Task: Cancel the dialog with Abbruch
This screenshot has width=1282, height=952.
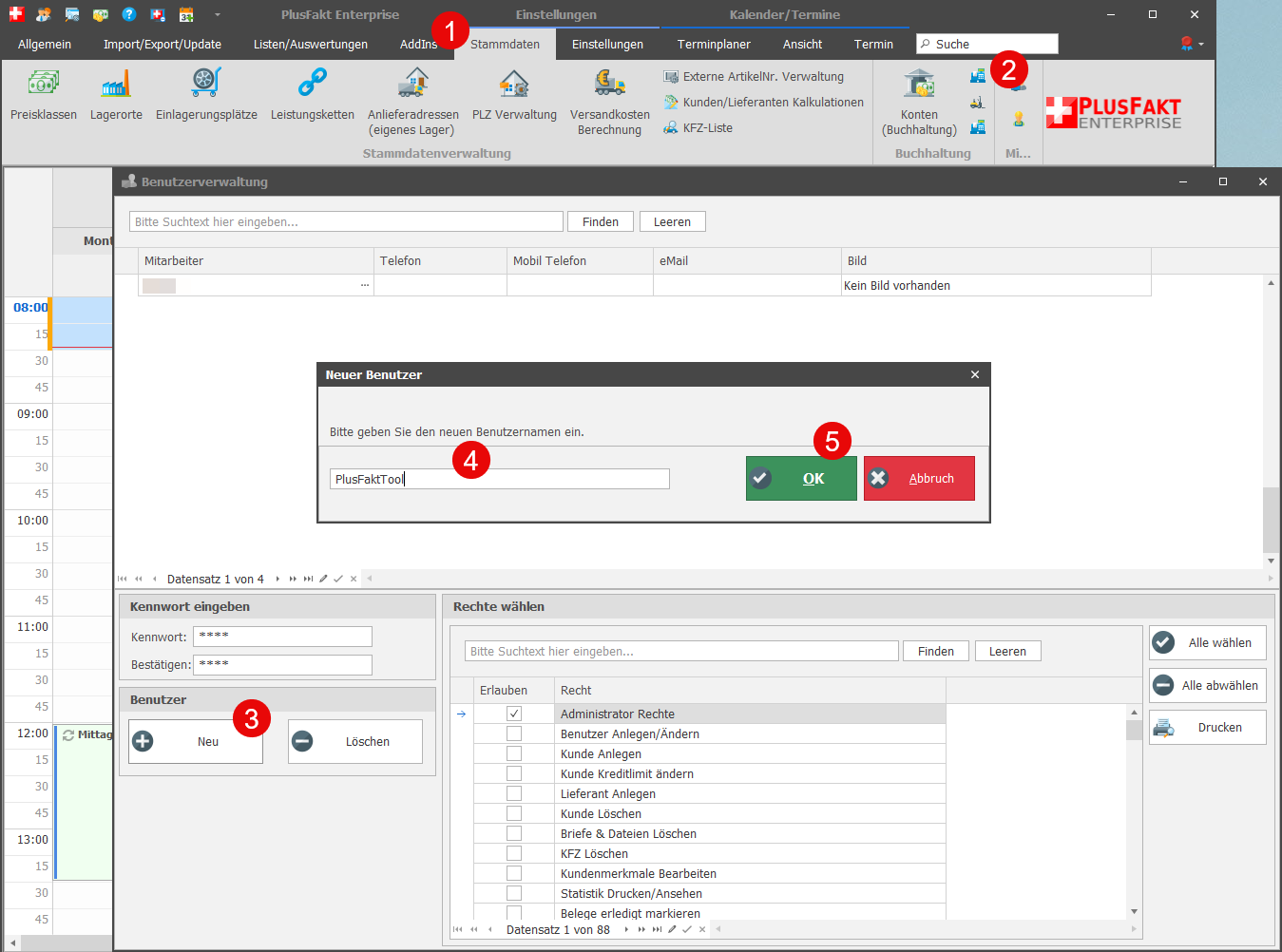Action: [919, 478]
